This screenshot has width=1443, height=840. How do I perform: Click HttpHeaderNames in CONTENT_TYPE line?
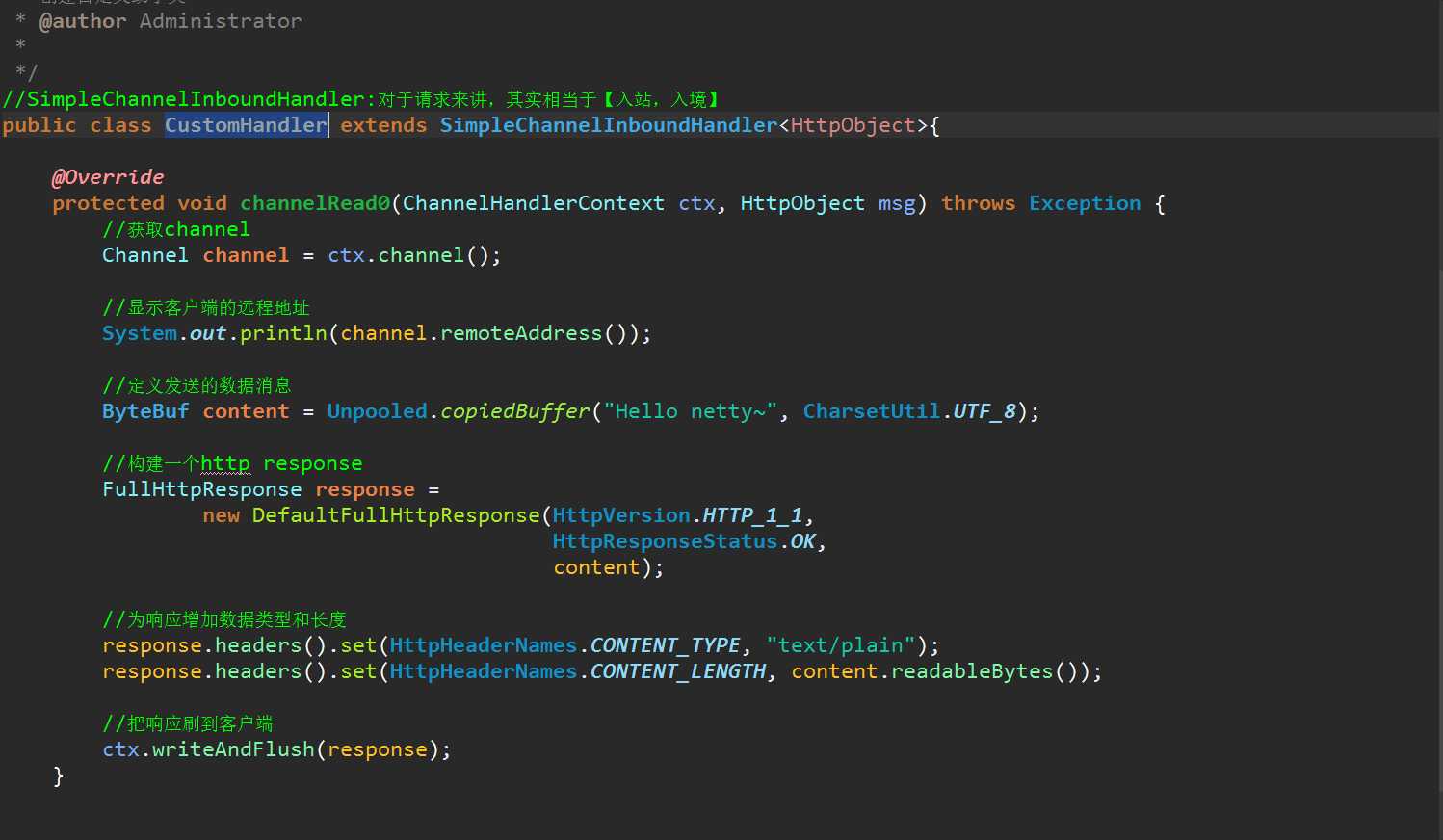click(x=484, y=645)
